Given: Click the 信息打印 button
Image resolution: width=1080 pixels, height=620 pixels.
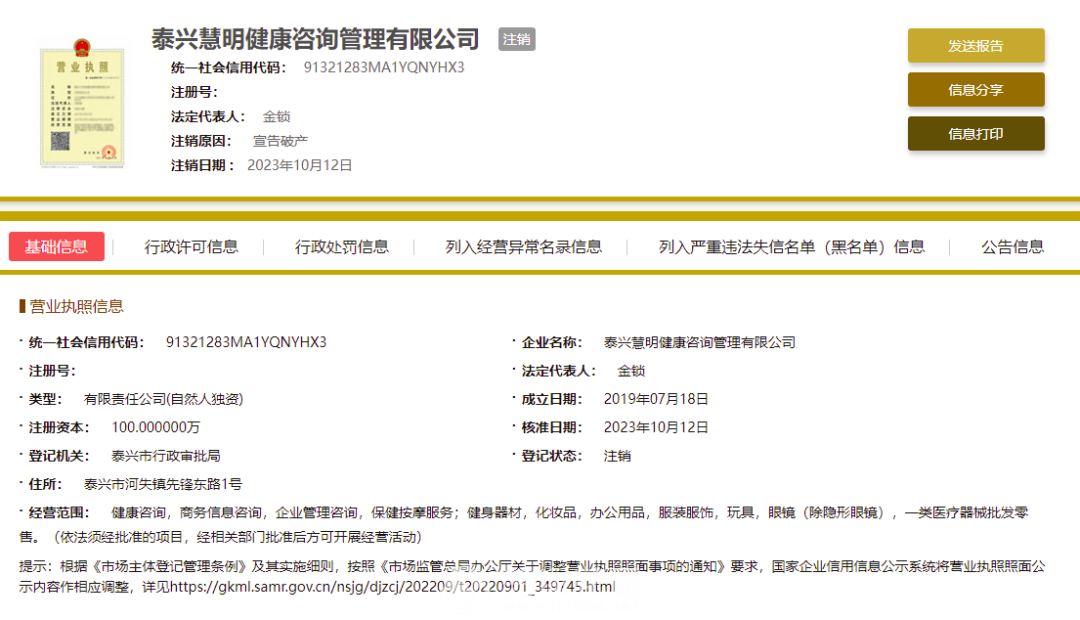Looking at the screenshot, I should tap(976, 134).
